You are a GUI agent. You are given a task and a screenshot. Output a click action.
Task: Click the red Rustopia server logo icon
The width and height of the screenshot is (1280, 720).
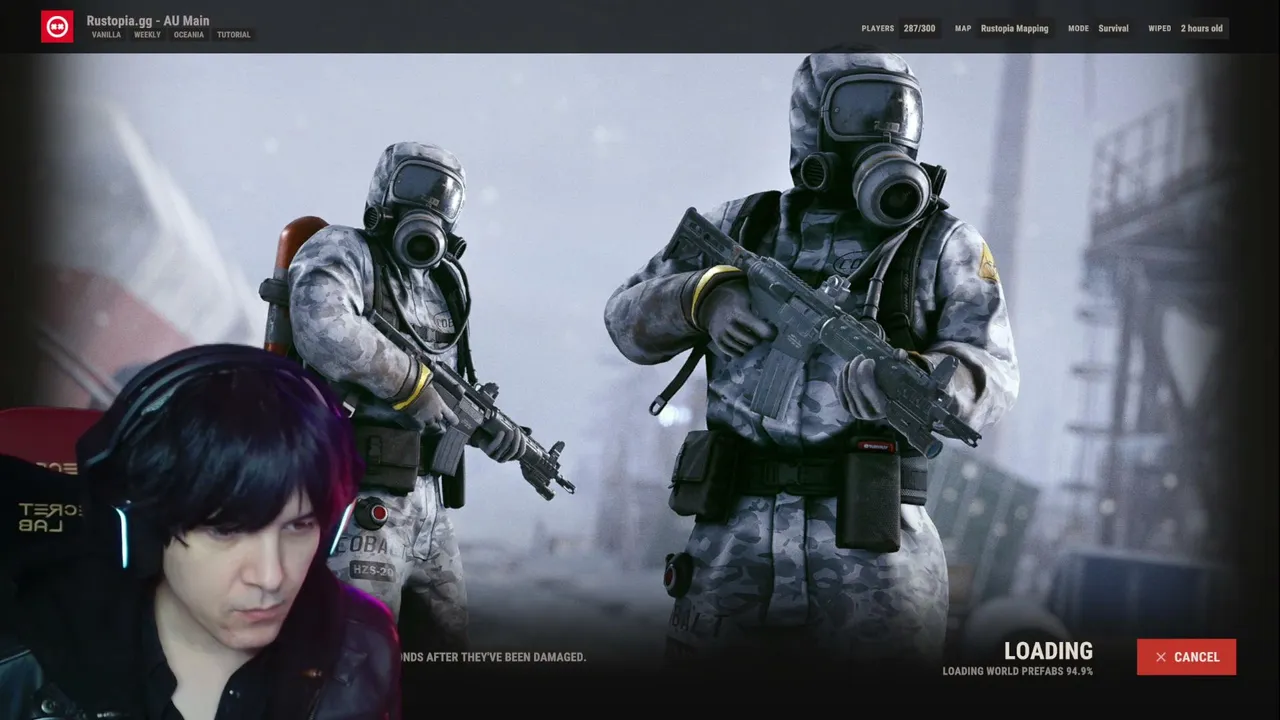click(x=57, y=27)
